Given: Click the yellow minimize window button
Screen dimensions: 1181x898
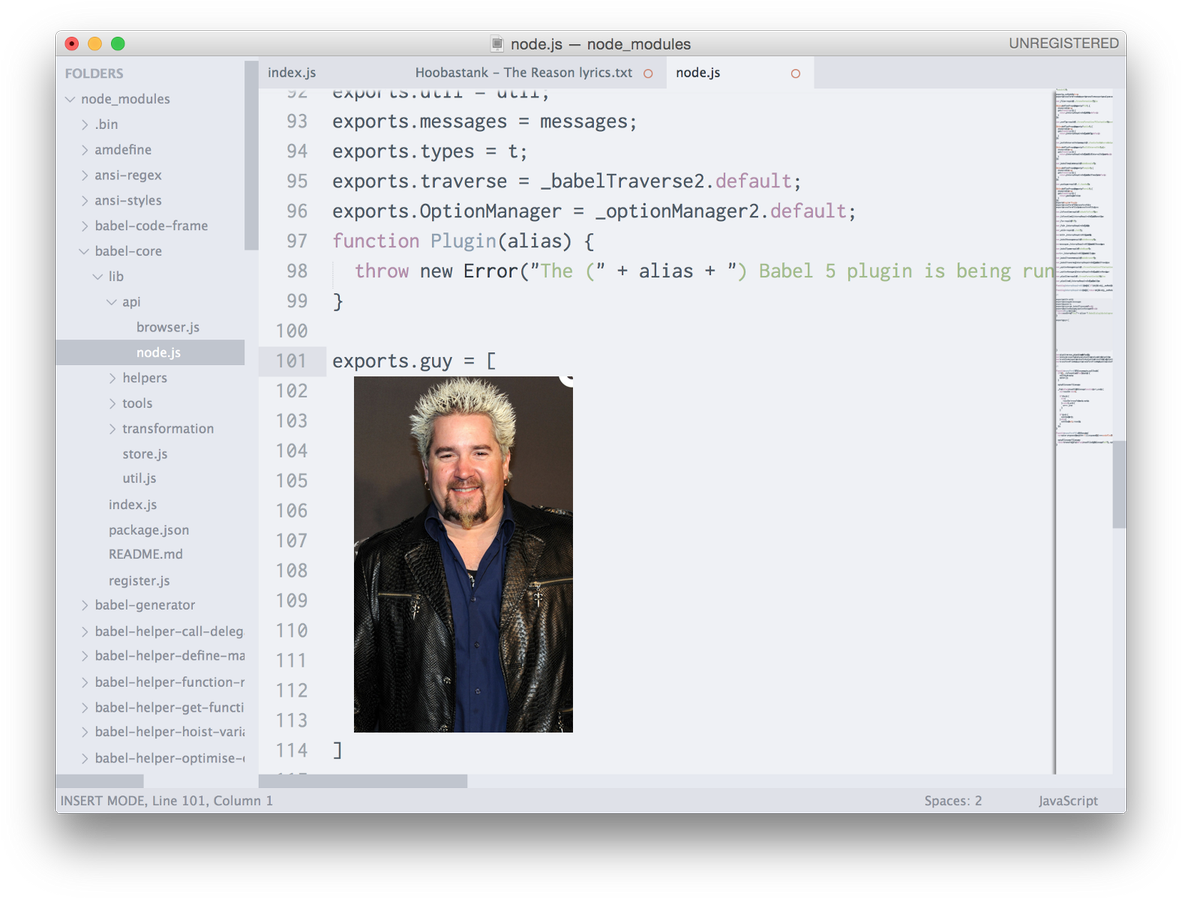Looking at the screenshot, I should [95, 44].
